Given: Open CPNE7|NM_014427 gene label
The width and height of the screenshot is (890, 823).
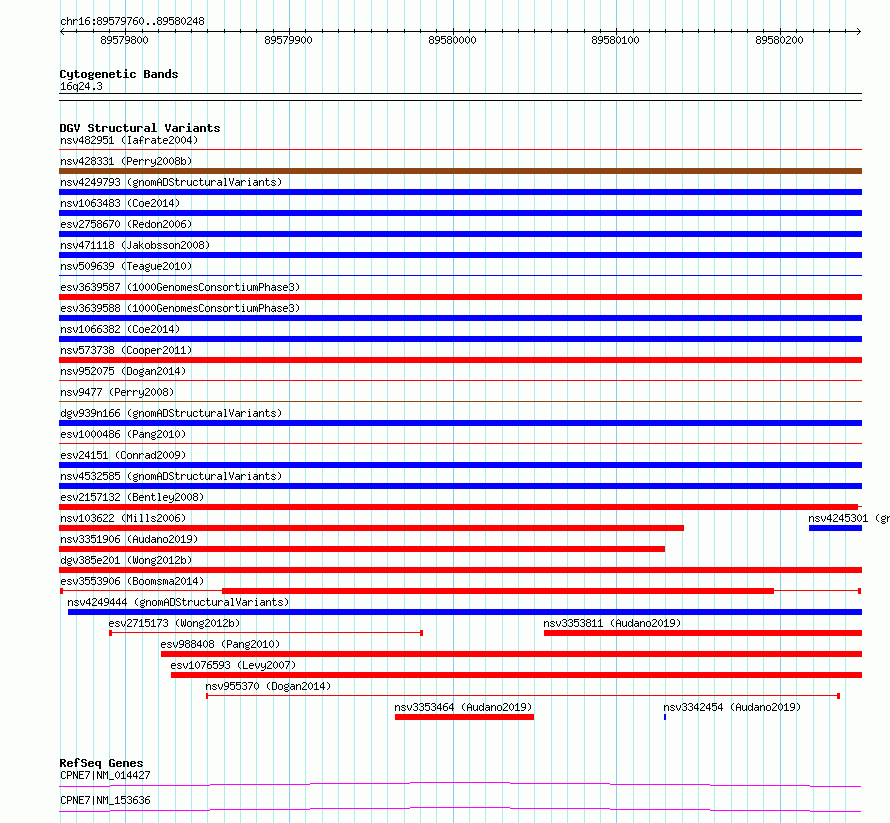Looking at the screenshot, I should tap(105, 775).
